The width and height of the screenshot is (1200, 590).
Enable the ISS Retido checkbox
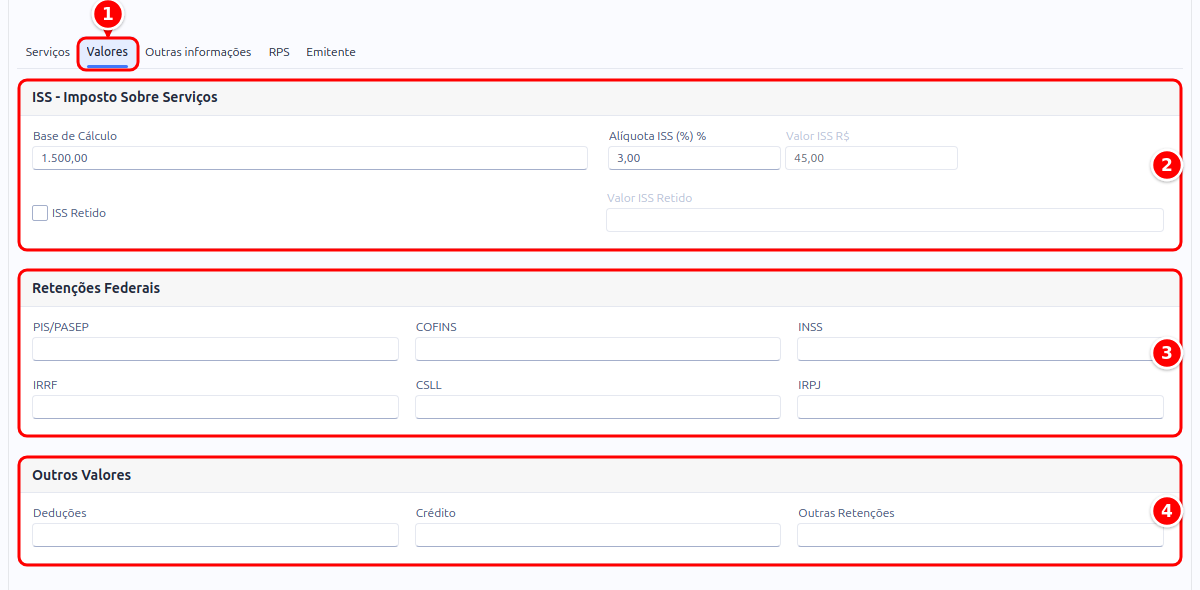pos(40,213)
